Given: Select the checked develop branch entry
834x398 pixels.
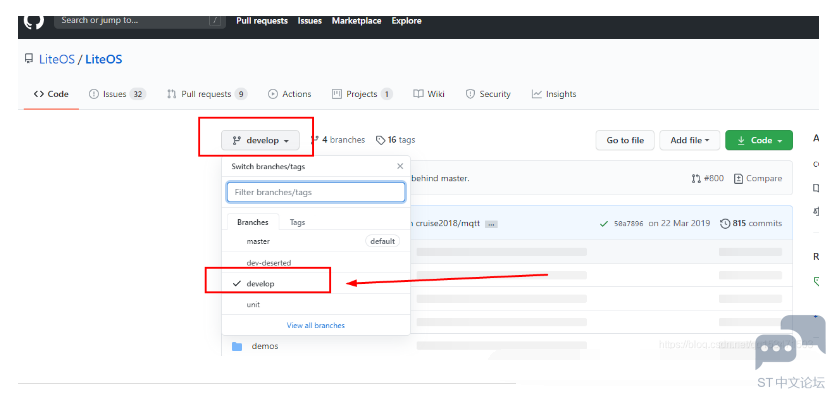Looking at the screenshot, I should pos(315,284).
